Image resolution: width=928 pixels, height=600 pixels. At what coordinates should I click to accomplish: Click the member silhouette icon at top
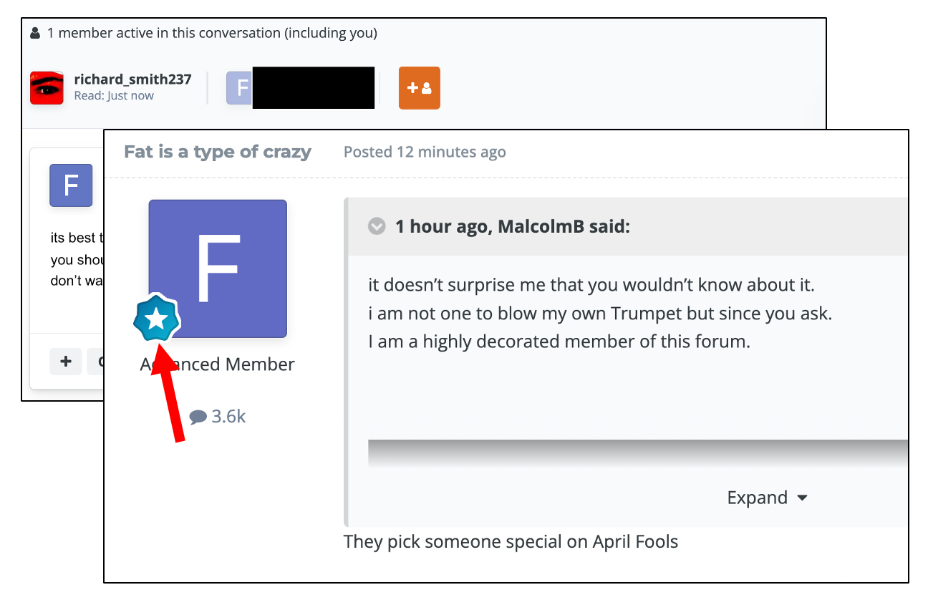(35, 33)
